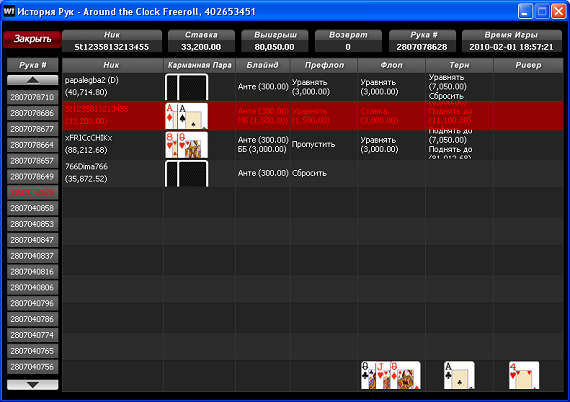Click the Карманная Пара column header

pos(200,65)
